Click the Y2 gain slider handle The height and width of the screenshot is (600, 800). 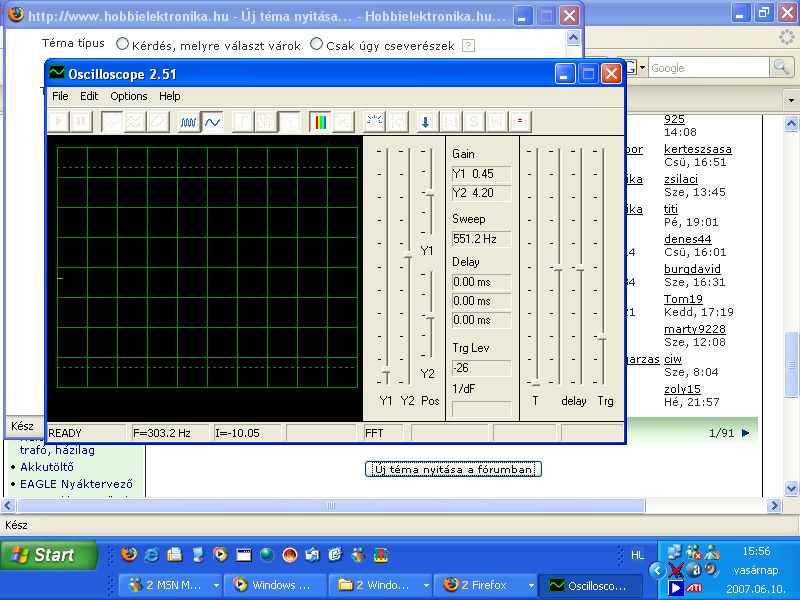[408, 255]
